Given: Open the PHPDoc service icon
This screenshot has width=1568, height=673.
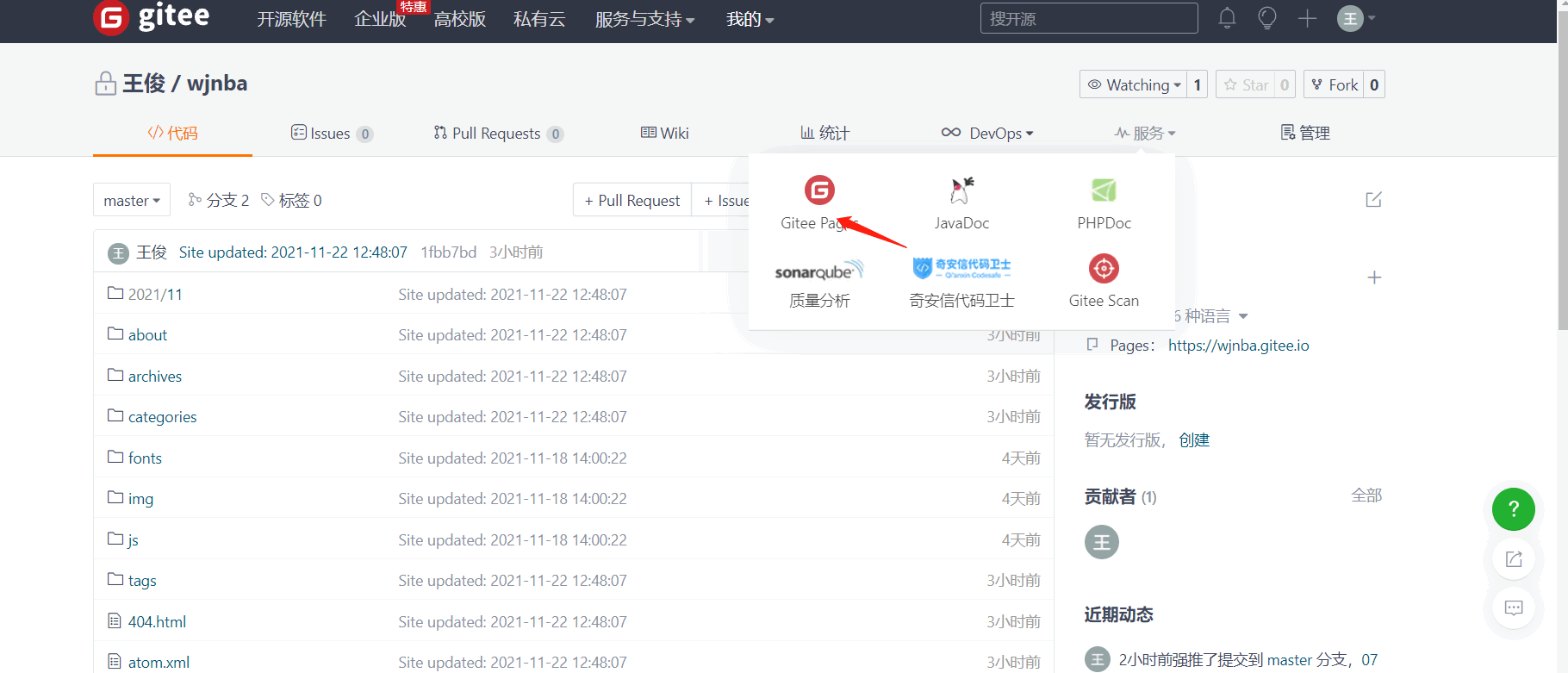Looking at the screenshot, I should 1104,190.
